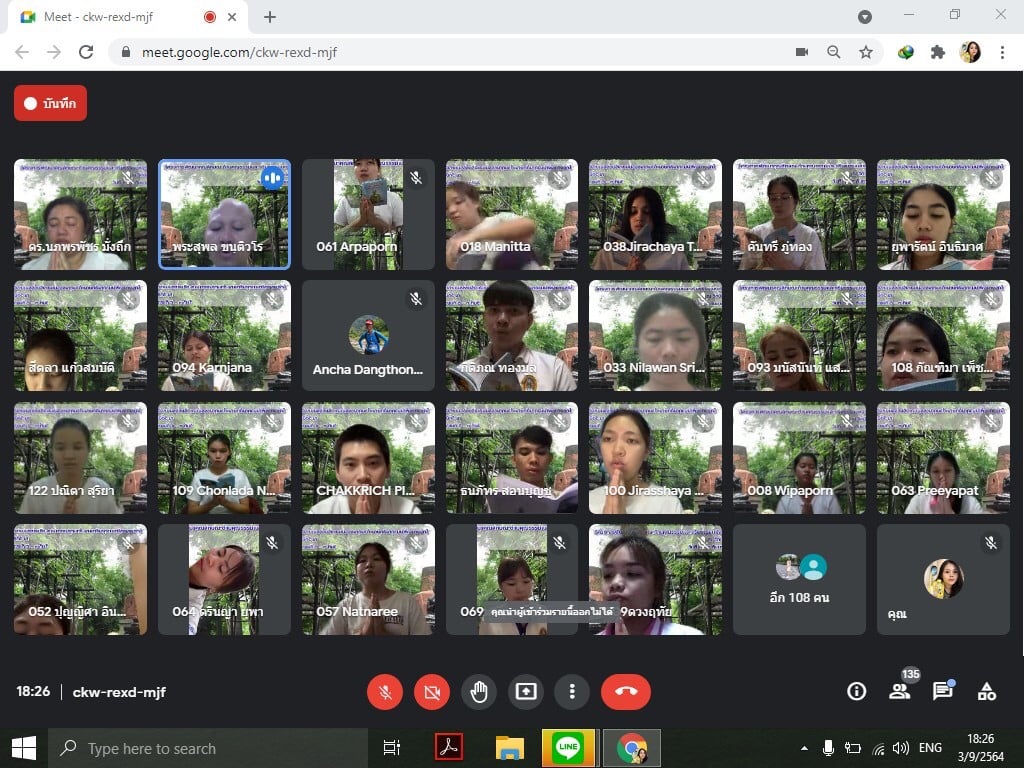
Task: Open the meeting details info icon
Action: click(856, 691)
